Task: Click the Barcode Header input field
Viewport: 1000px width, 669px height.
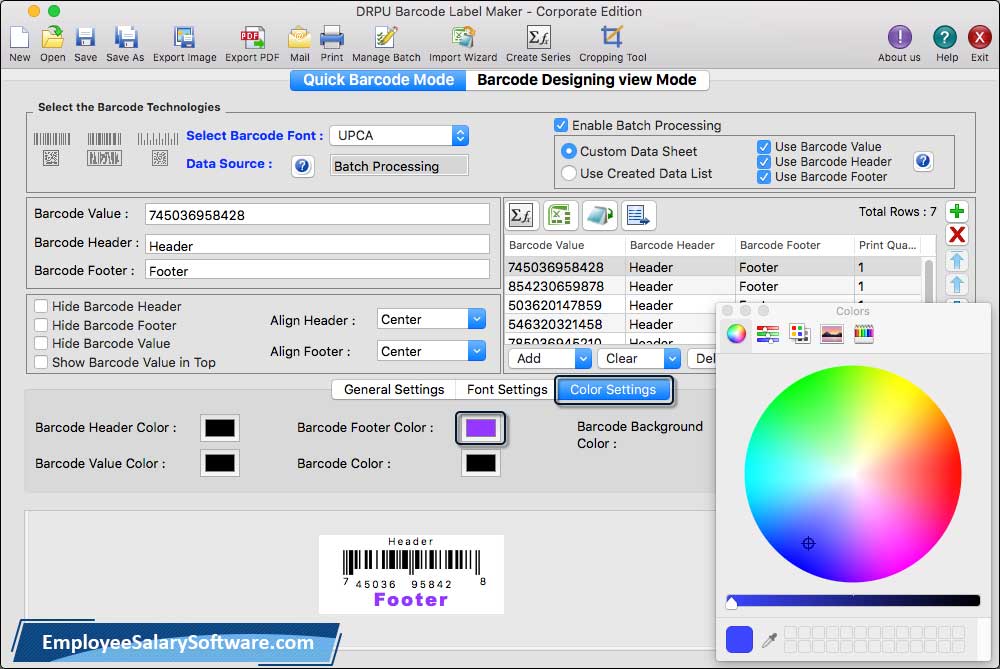Action: coord(317,246)
